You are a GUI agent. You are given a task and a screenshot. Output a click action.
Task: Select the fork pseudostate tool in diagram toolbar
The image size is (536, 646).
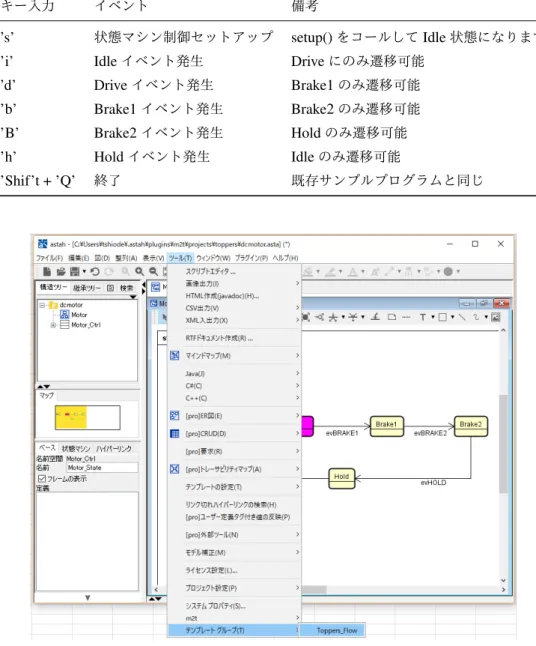click(333, 317)
